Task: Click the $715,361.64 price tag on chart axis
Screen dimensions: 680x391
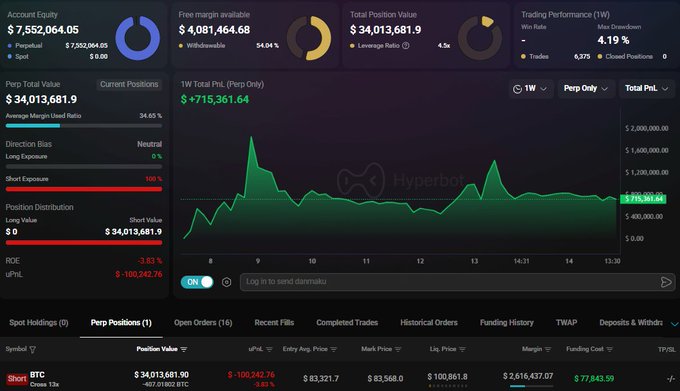Action: coord(644,199)
